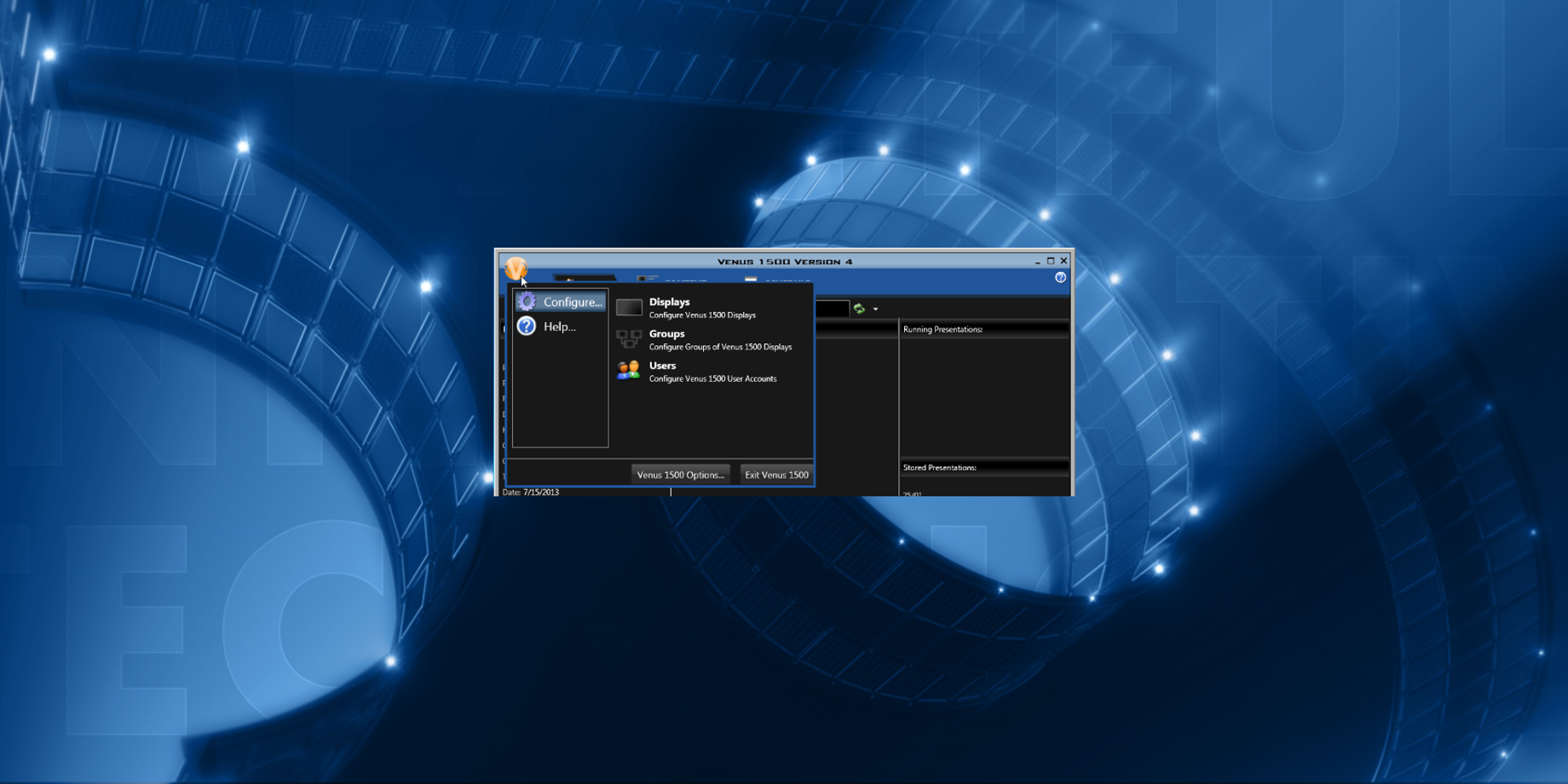
Task: Open Users via the two-people icon
Action: pos(629,371)
